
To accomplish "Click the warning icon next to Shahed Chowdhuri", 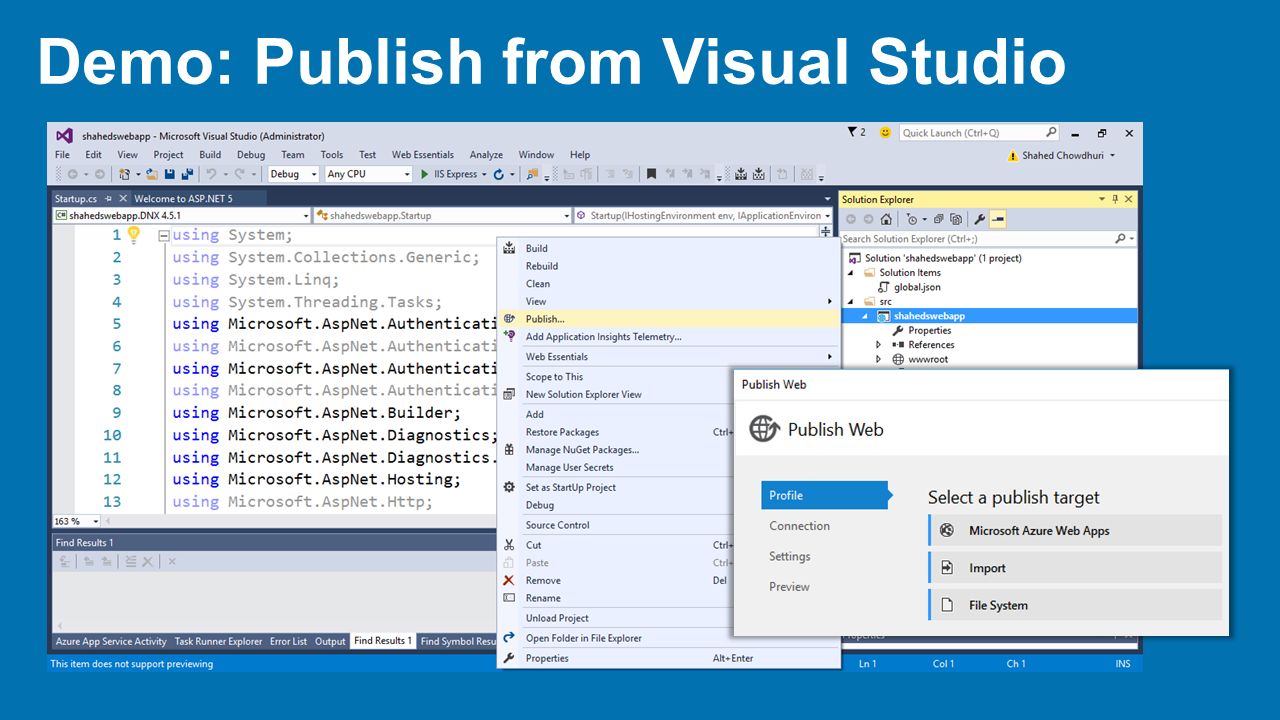I will click(x=1013, y=155).
